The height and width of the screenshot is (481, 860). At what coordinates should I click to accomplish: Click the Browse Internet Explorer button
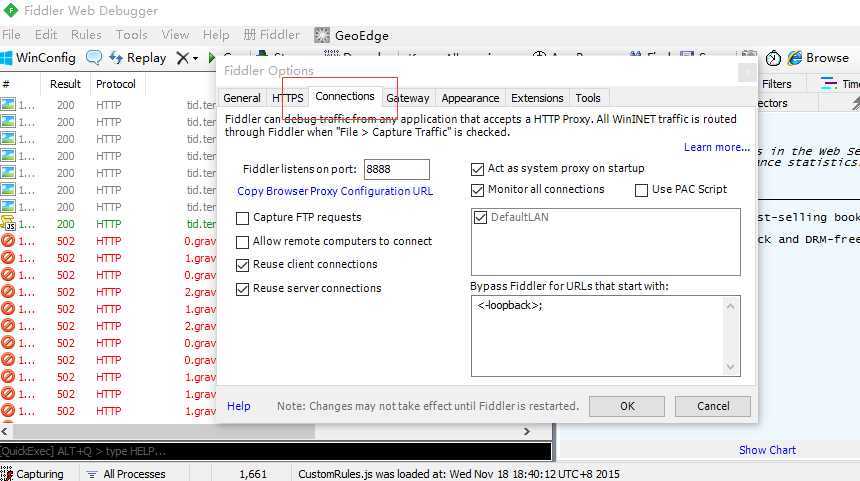point(818,58)
